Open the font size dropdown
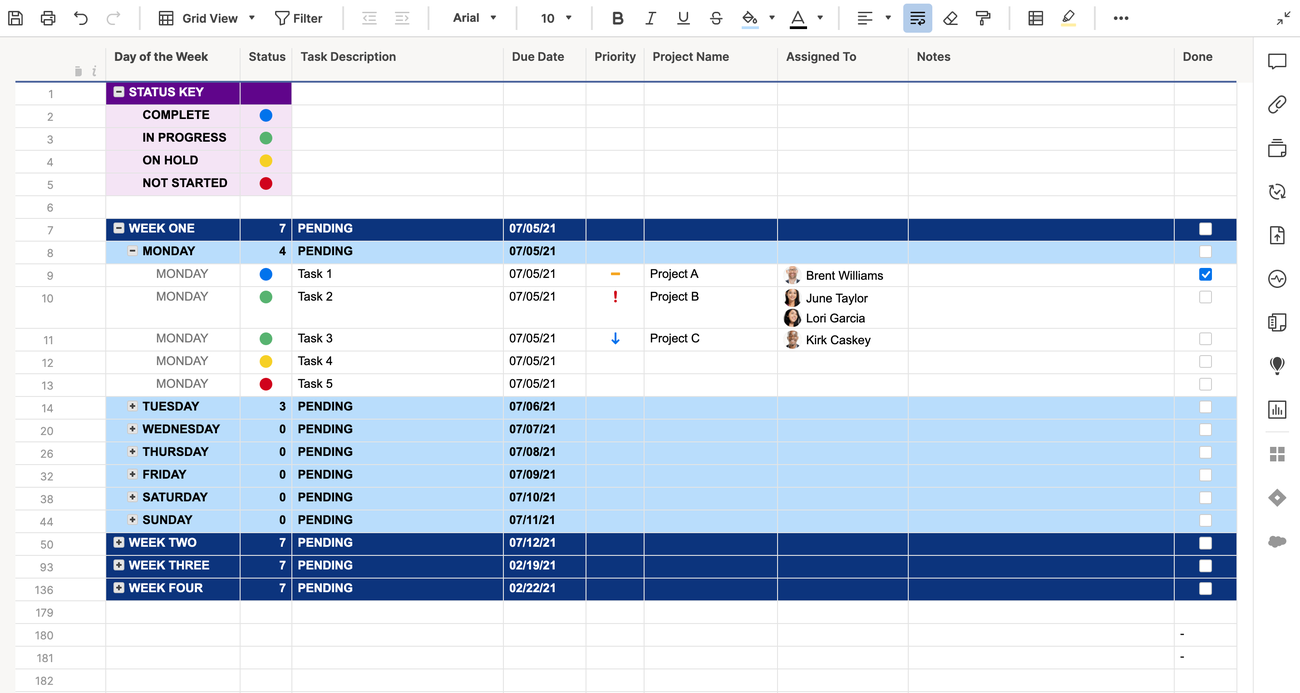Viewport: 1300px width, 693px height. [555, 17]
